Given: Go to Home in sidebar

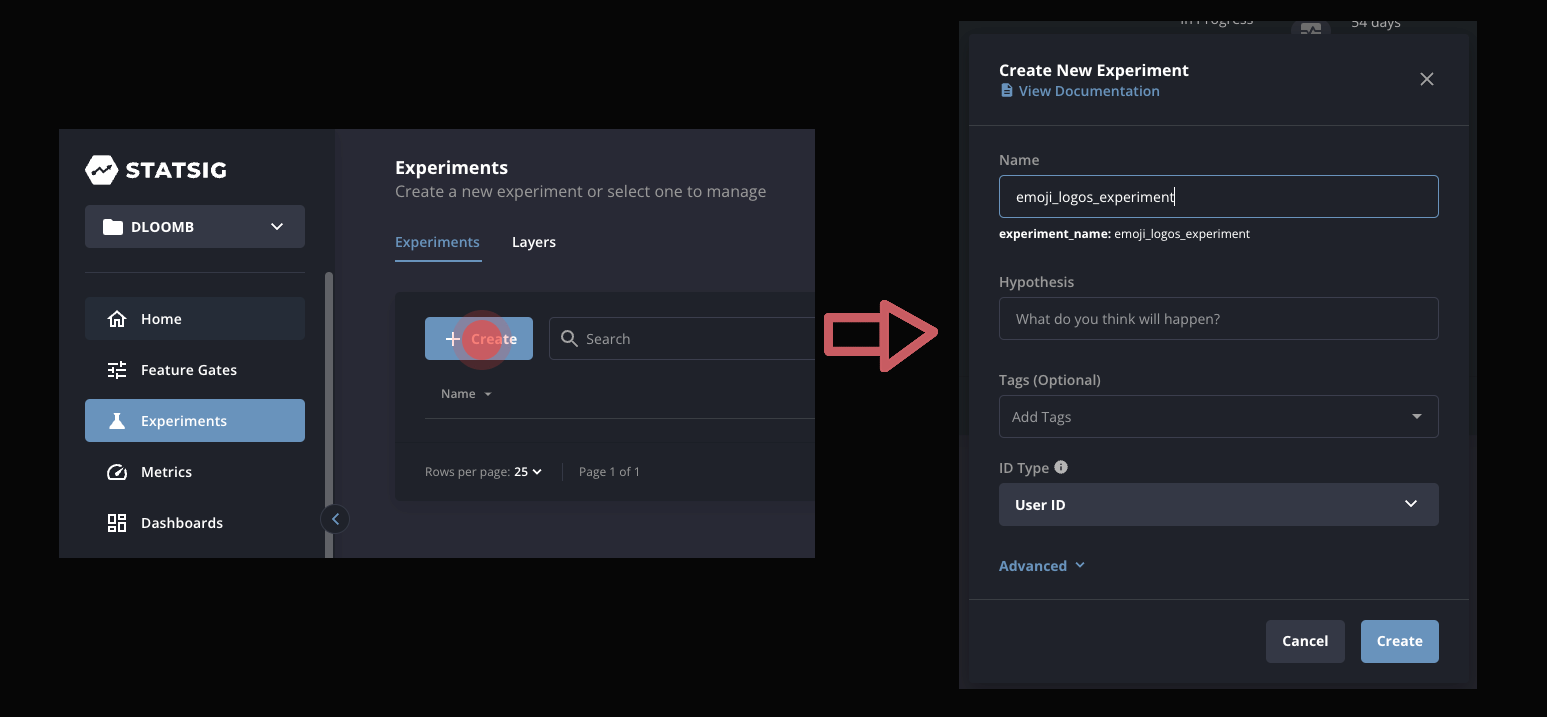Looking at the screenshot, I should (195, 319).
